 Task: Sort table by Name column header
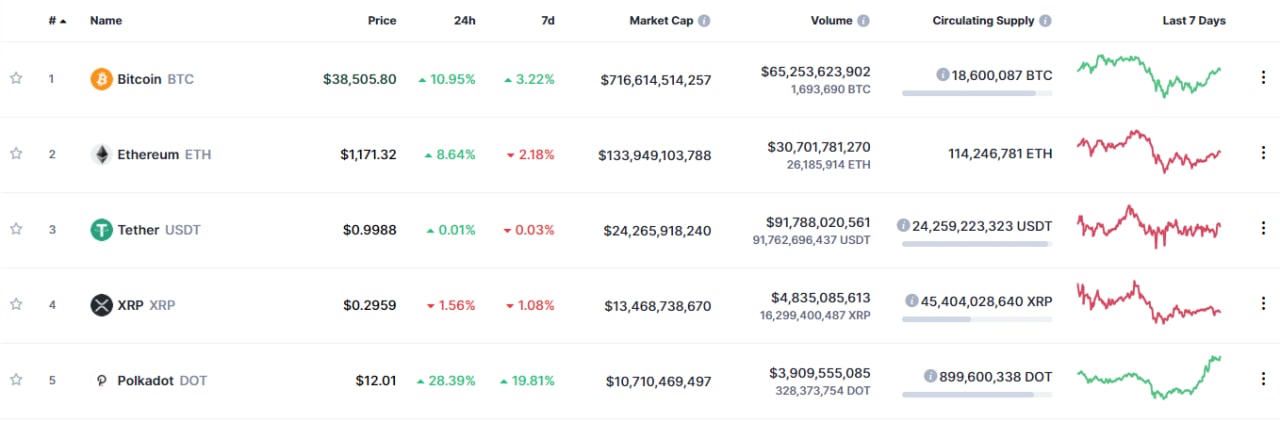coord(106,20)
